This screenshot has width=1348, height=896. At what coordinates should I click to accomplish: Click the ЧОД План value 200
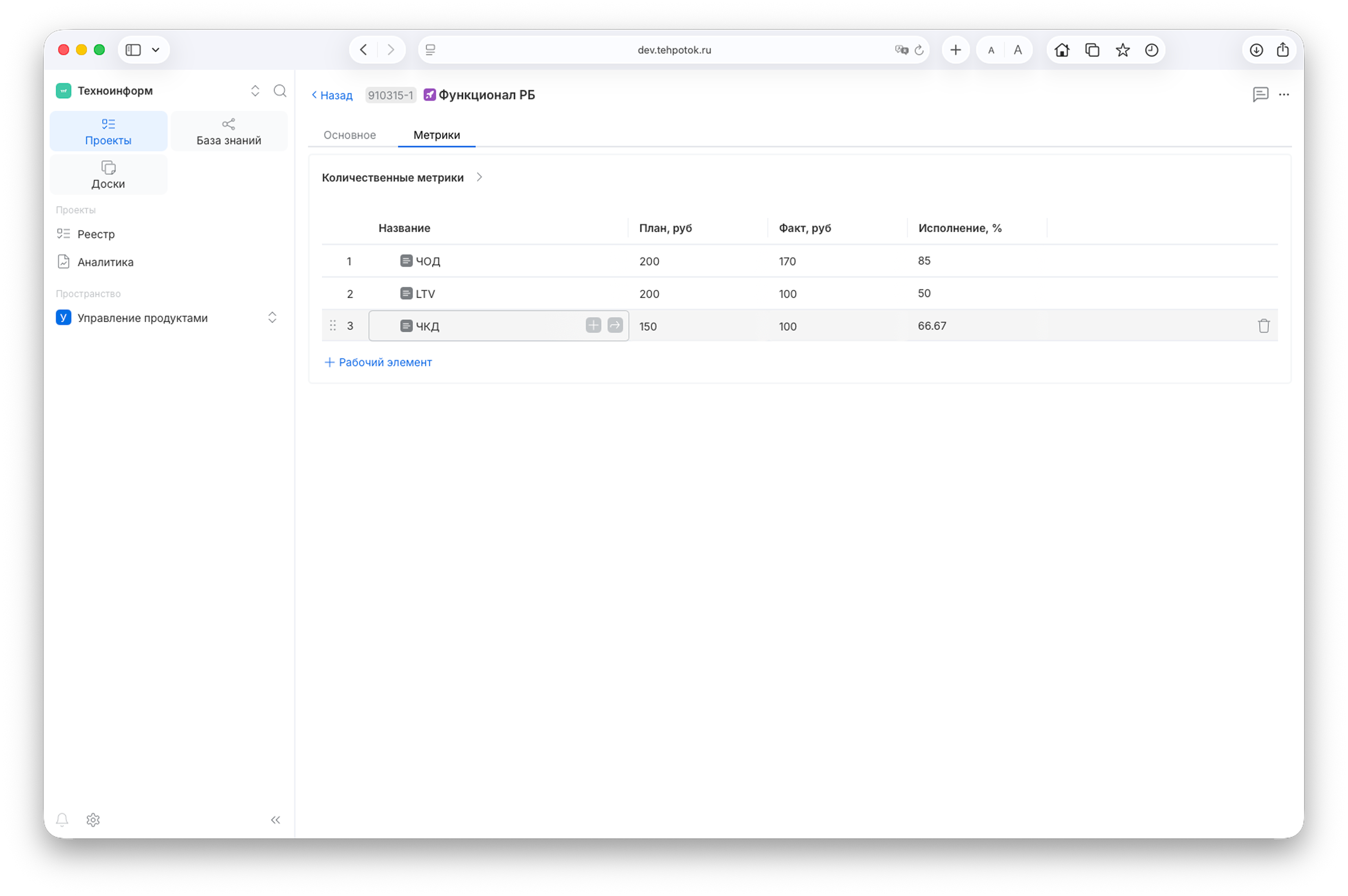point(649,261)
